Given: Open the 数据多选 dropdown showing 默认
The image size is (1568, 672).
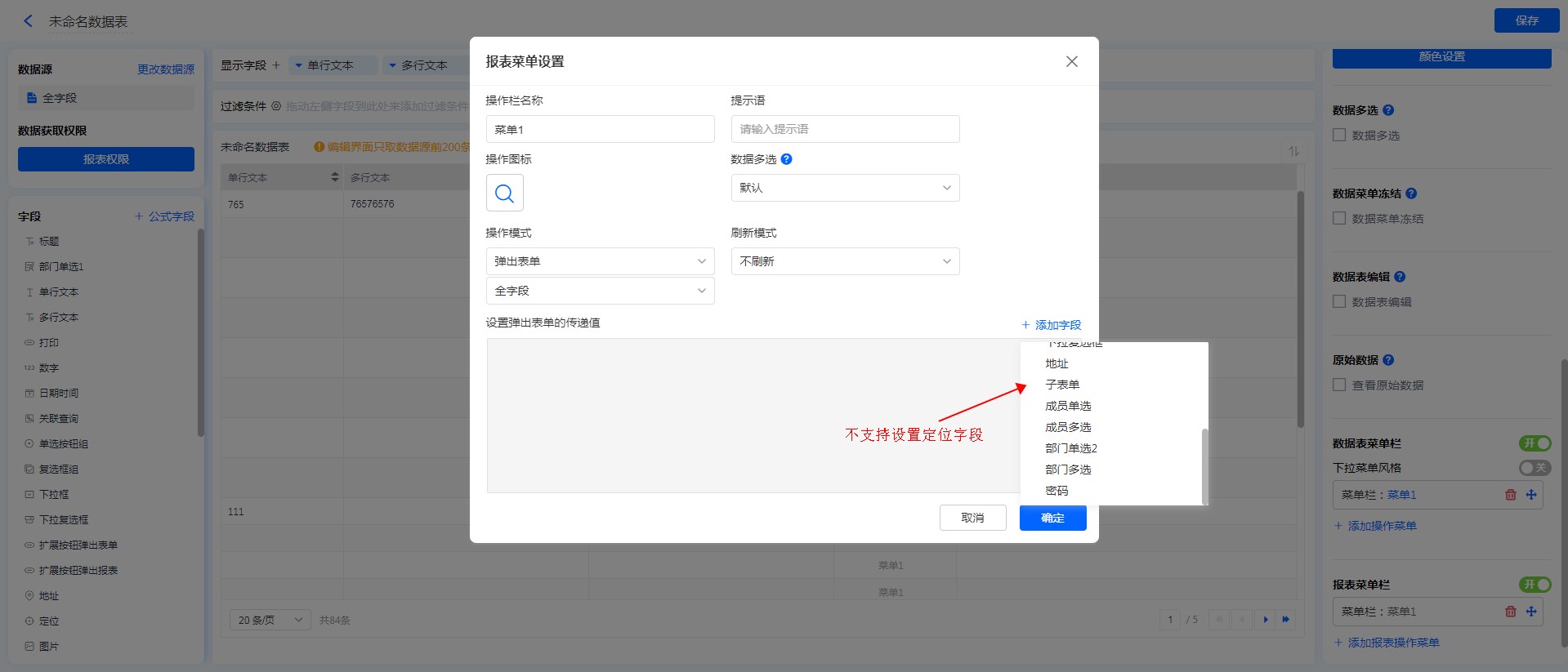Looking at the screenshot, I should tap(845, 188).
